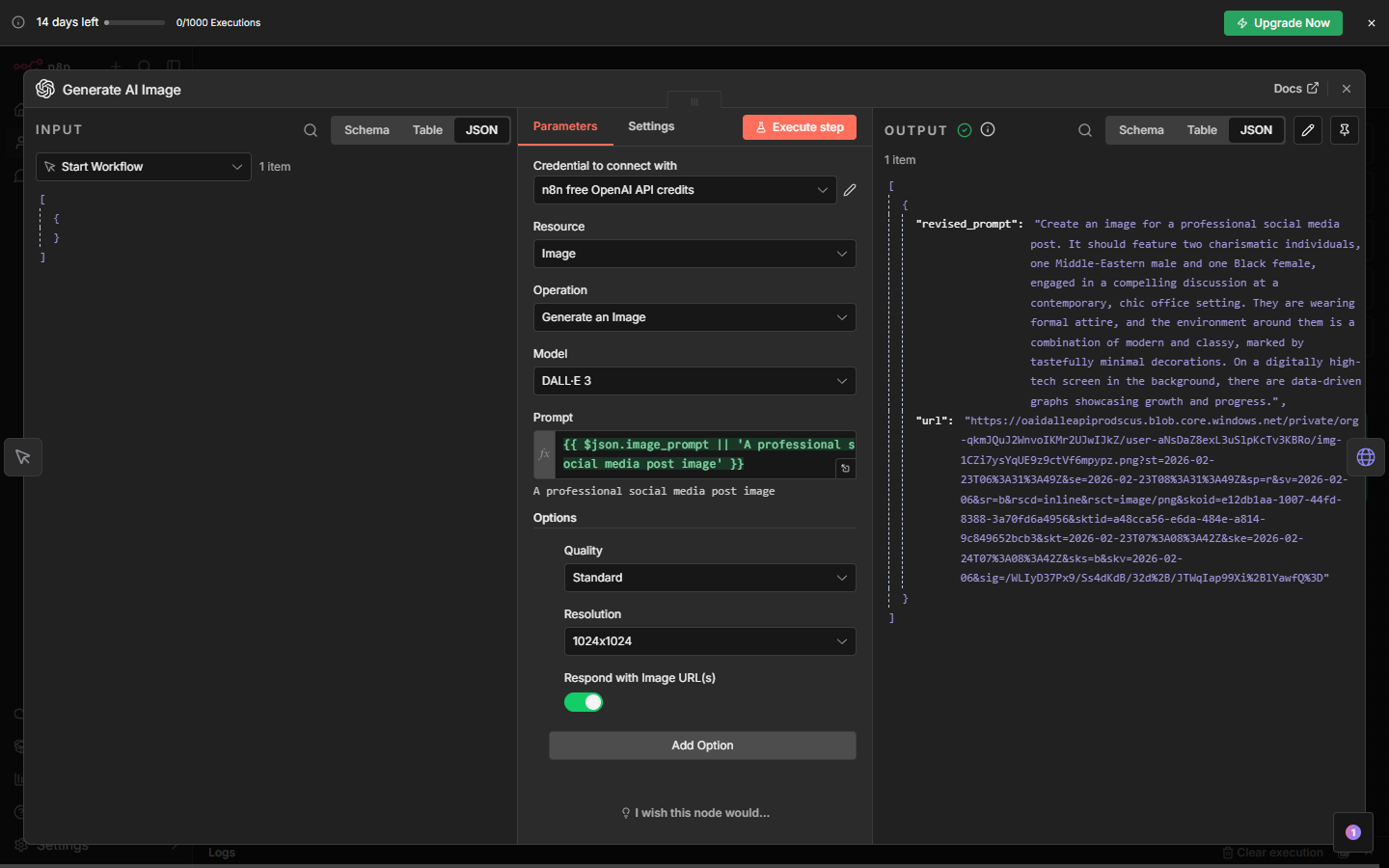Edit output with the pencil icon
The height and width of the screenshot is (868, 1389).
[x=1308, y=130]
